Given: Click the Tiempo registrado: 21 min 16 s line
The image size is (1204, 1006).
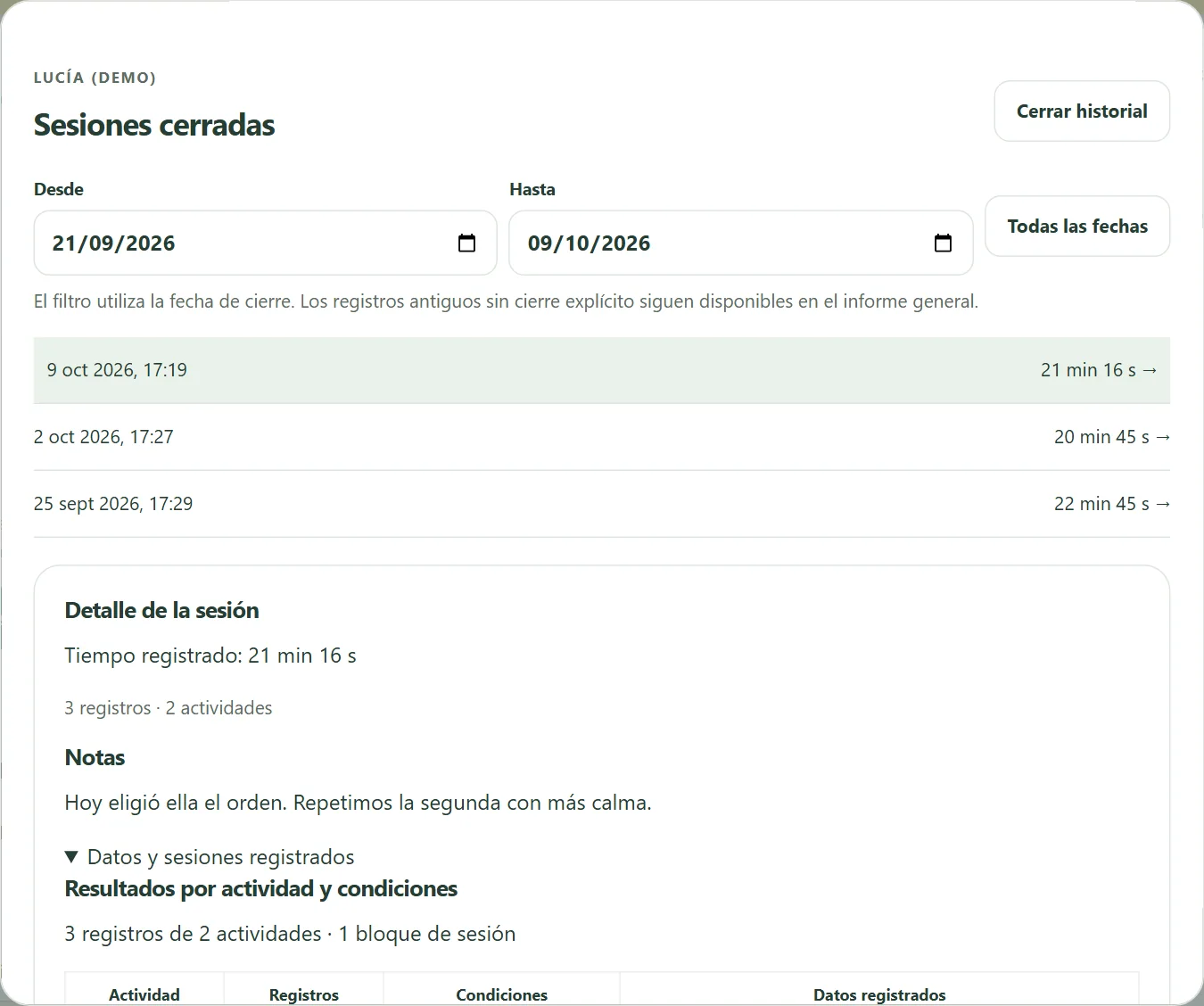Looking at the screenshot, I should tap(210, 656).
